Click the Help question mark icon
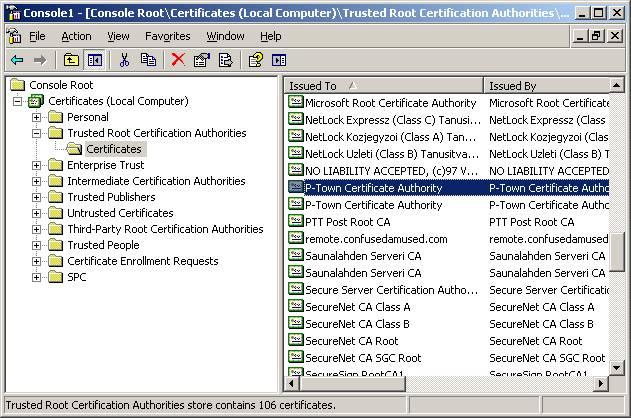This screenshot has height=418, width=631. (256, 60)
